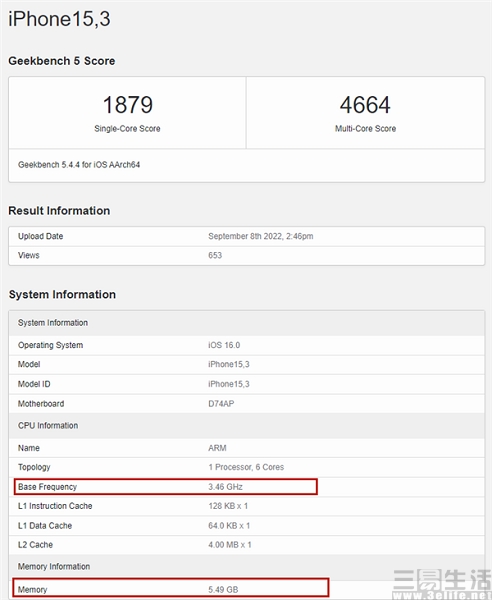Select the 4.00 MB x 1 value
Screen dimensions: 492x600
pyautogui.click(x=230, y=545)
